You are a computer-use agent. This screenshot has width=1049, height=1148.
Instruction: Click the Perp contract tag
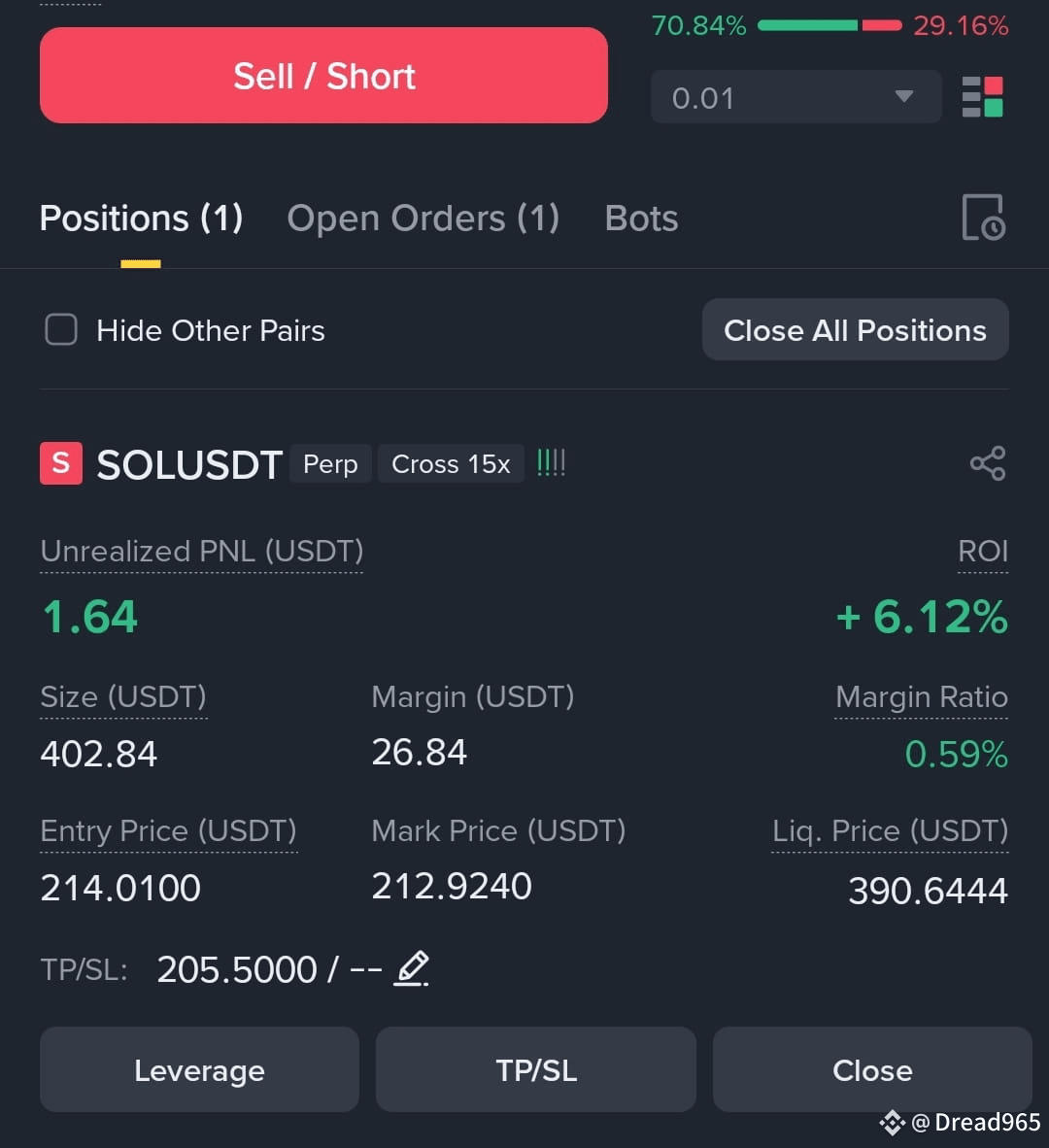click(x=330, y=463)
